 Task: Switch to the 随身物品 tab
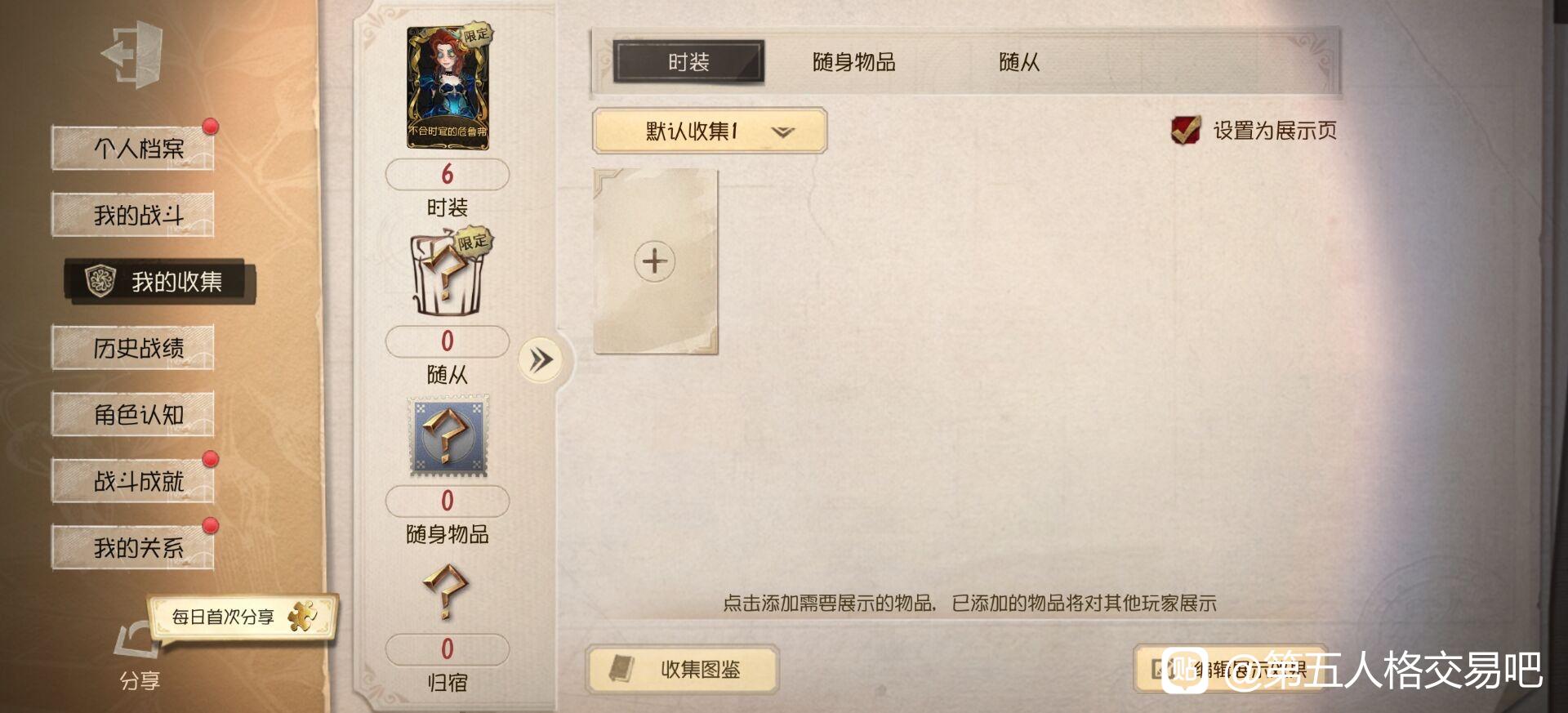click(853, 62)
